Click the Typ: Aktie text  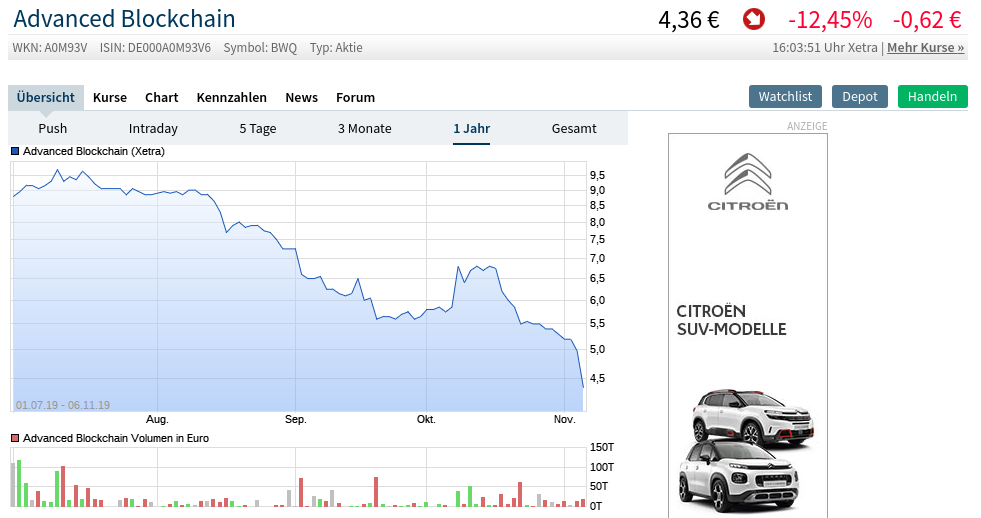[336, 48]
